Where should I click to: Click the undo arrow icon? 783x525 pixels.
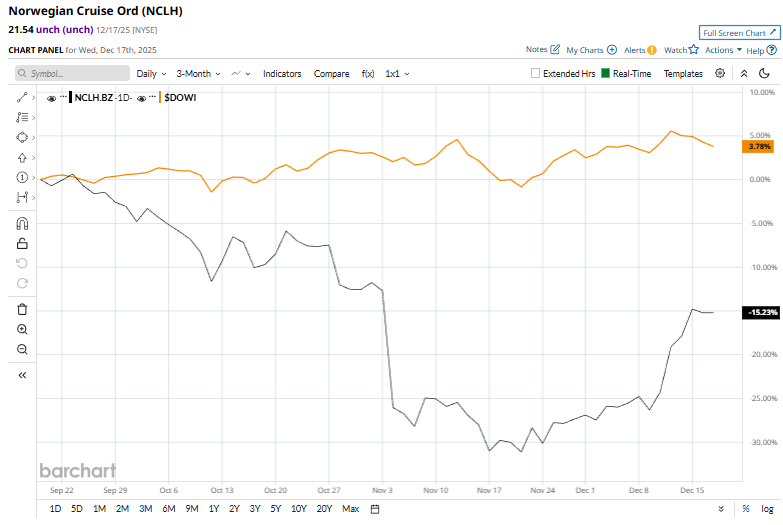coord(22,263)
